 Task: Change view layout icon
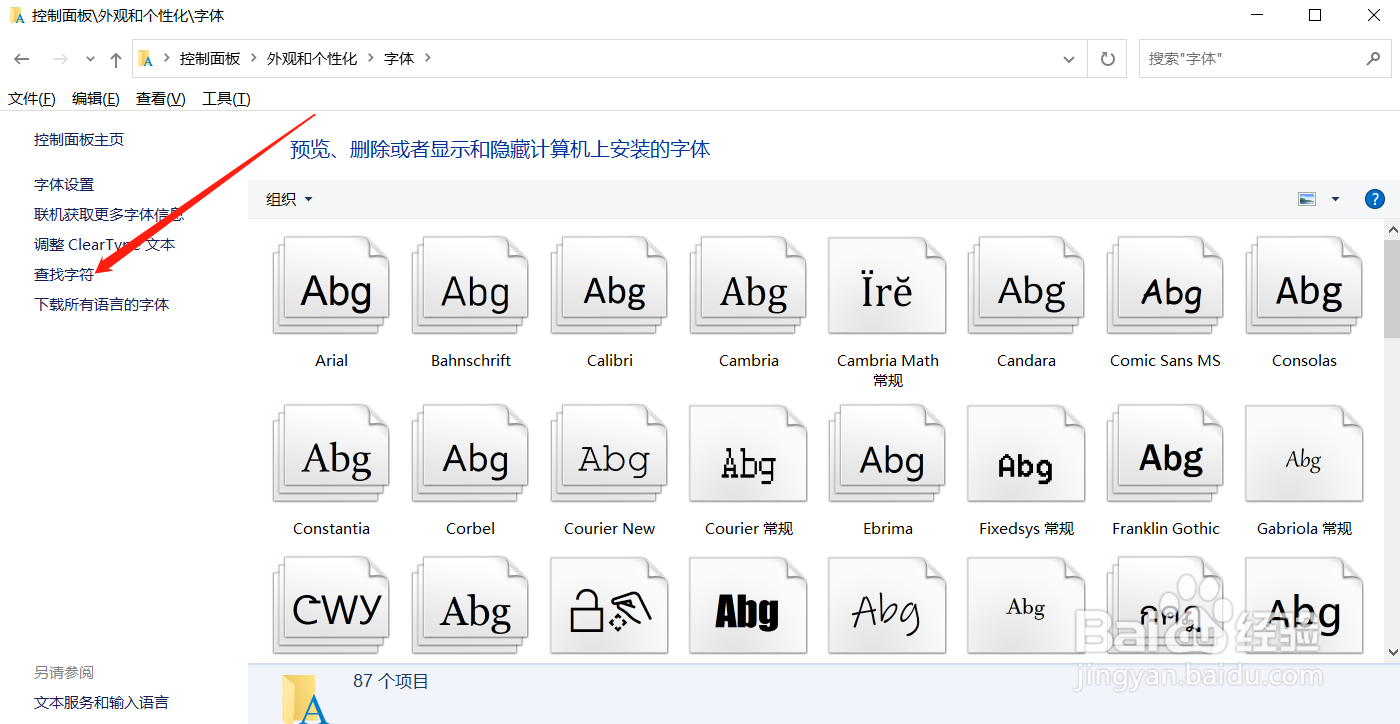1307,199
